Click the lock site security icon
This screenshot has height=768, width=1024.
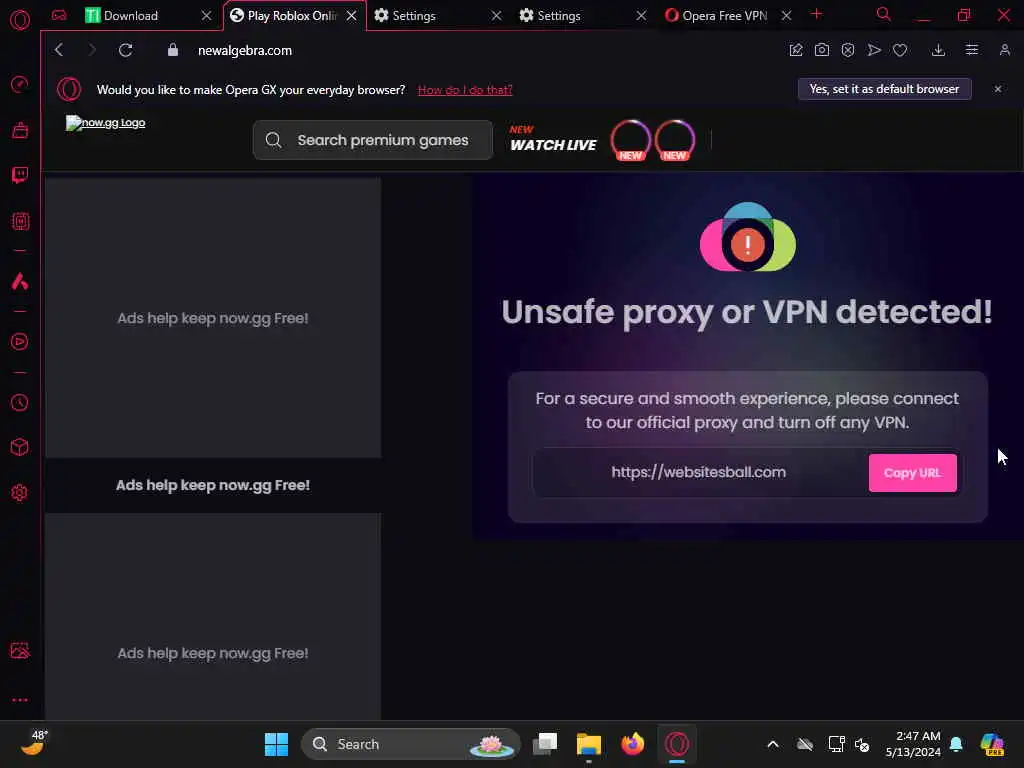point(172,50)
